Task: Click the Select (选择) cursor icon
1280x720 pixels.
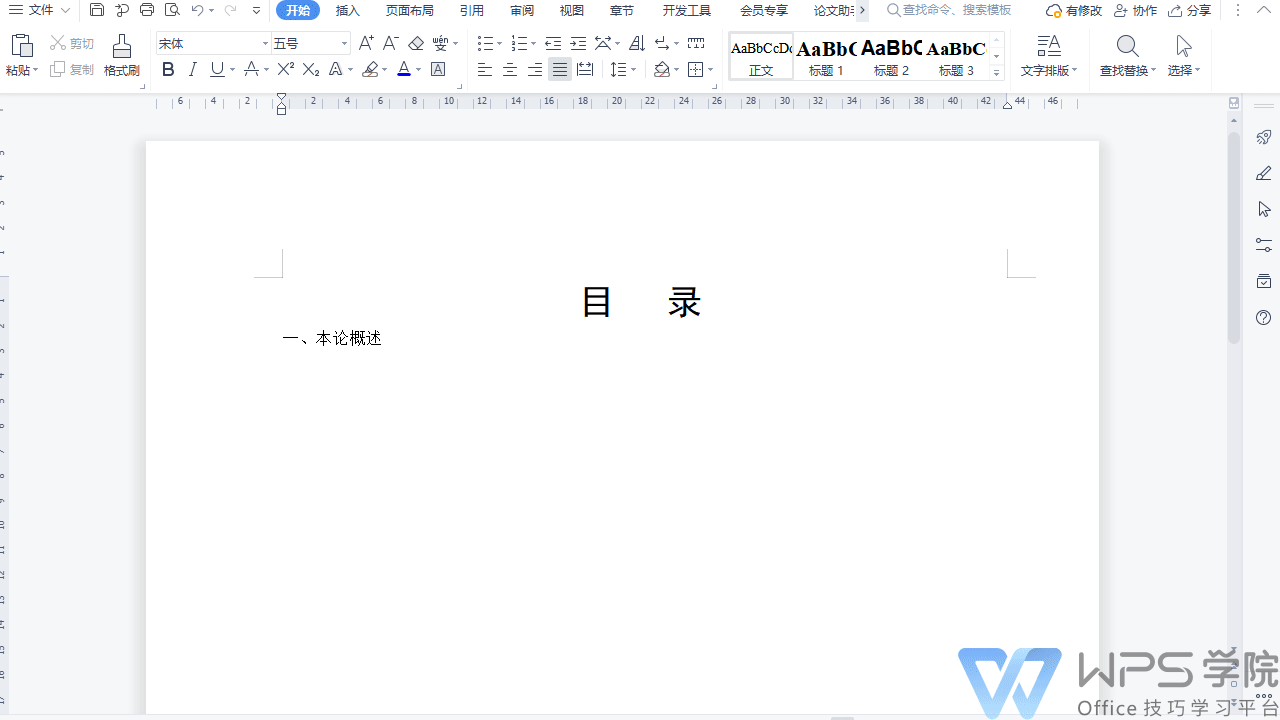Action: [1184, 55]
